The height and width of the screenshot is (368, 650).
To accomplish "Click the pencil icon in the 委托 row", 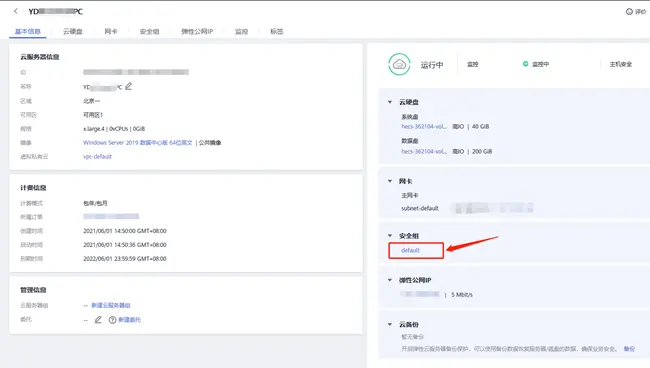I will [98, 320].
